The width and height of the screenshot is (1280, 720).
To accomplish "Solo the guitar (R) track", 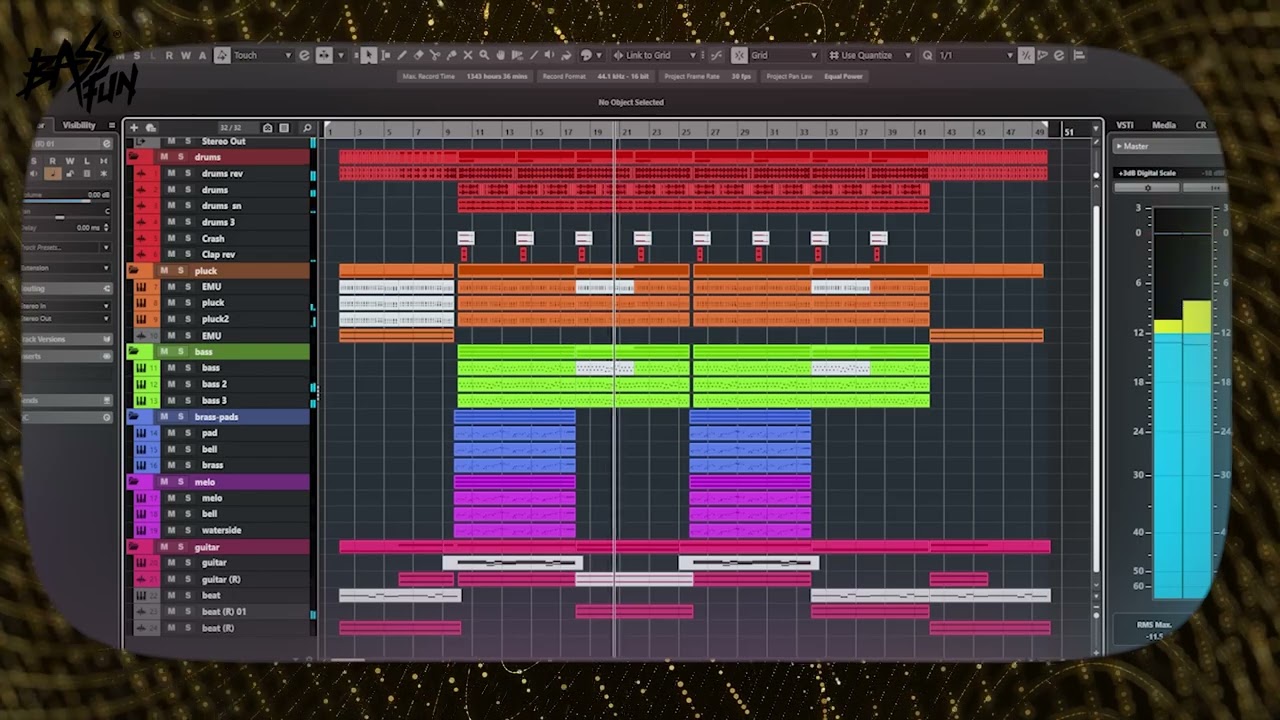I will click(x=187, y=579).
